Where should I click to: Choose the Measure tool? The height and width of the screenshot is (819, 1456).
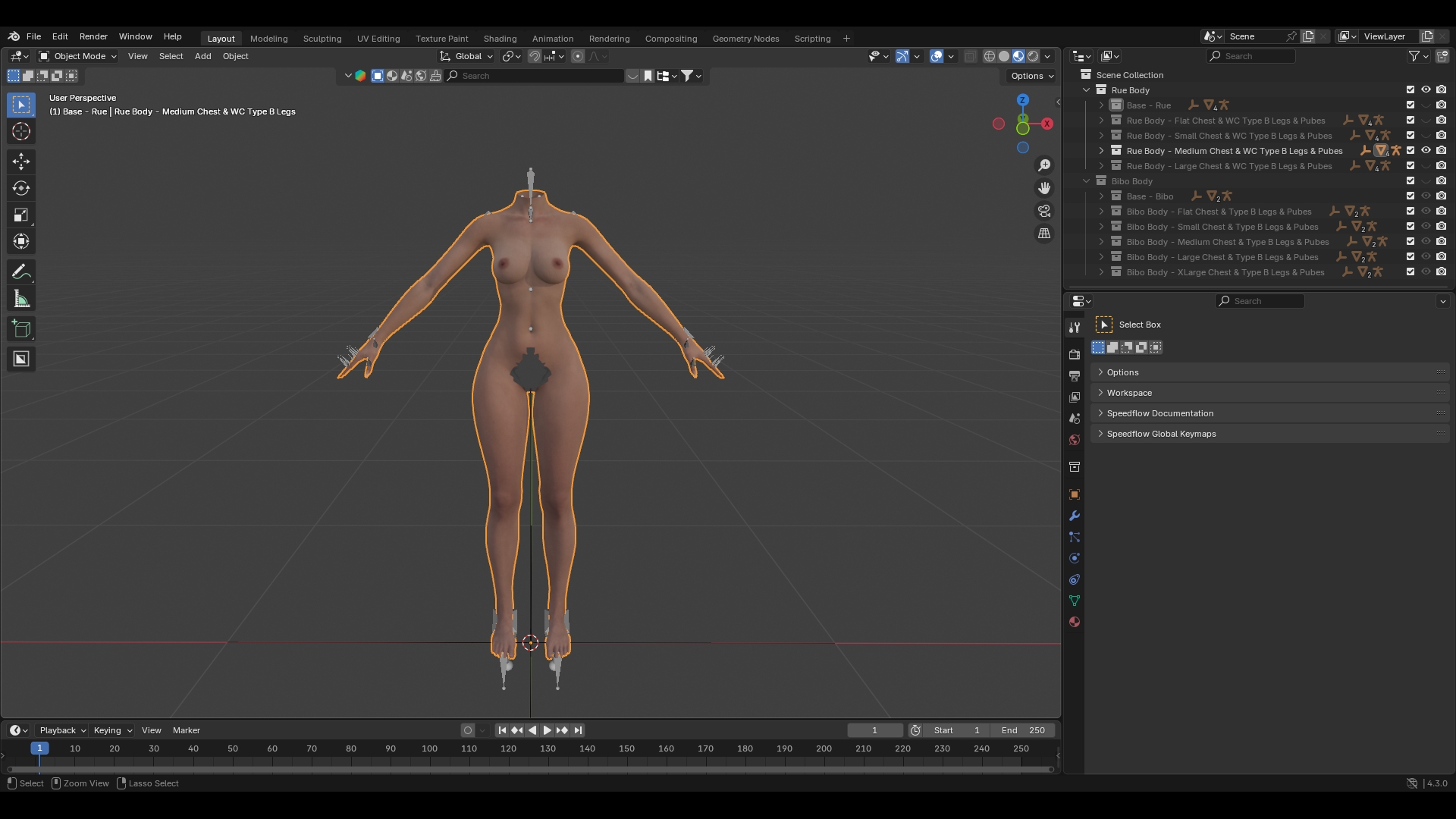tap(21, 300)
